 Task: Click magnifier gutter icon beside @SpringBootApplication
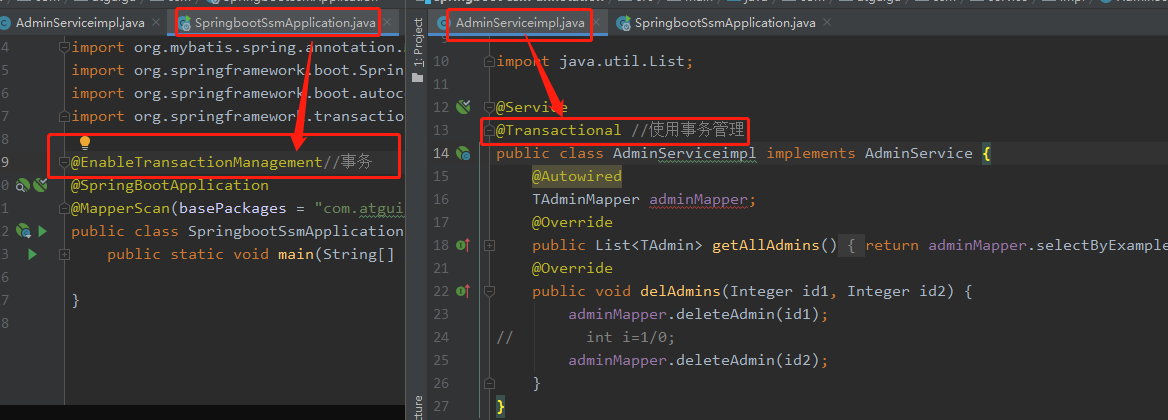[x=24, y=185]
